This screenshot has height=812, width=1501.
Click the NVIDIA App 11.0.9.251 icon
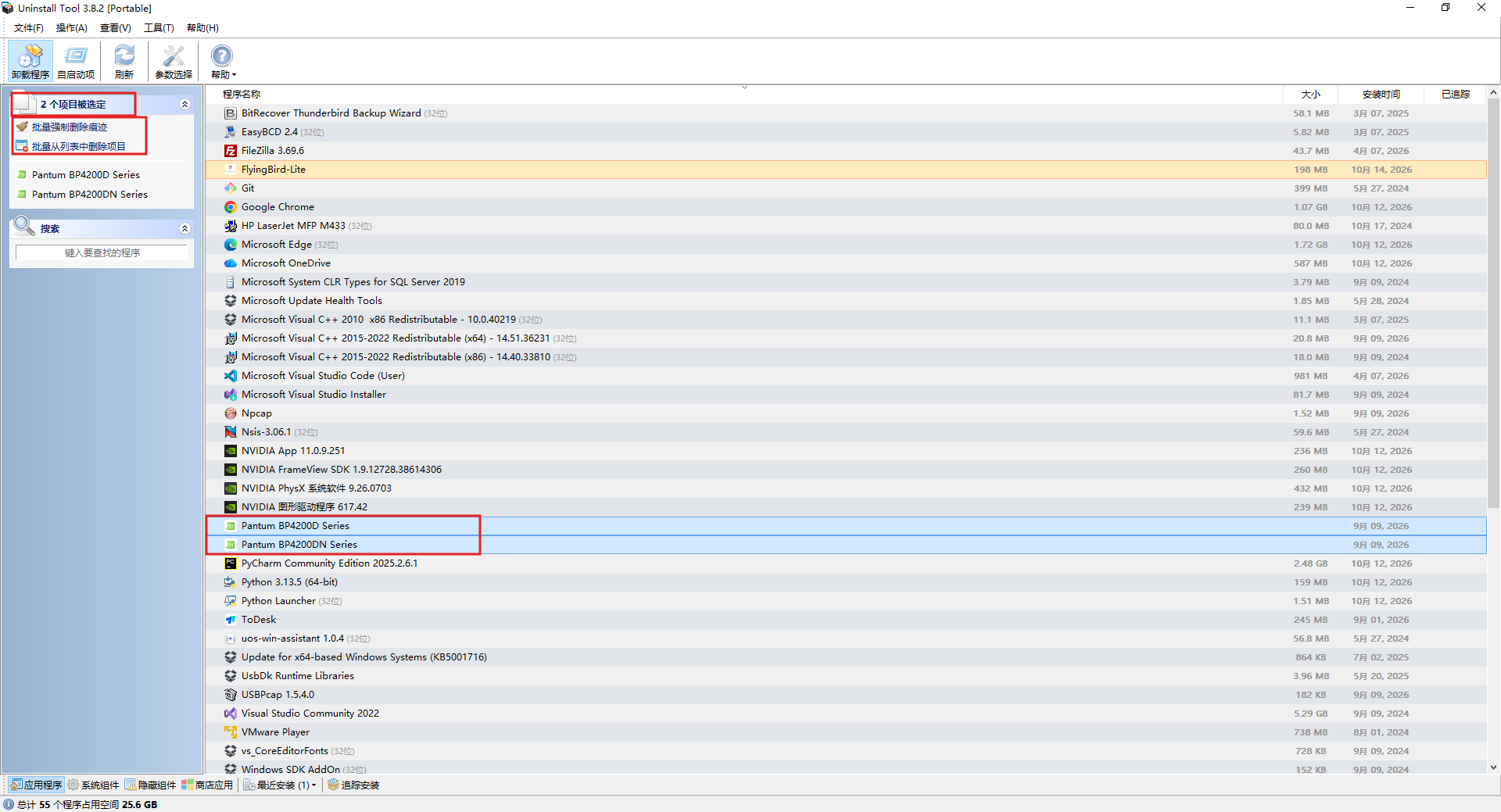coord(231,451)
